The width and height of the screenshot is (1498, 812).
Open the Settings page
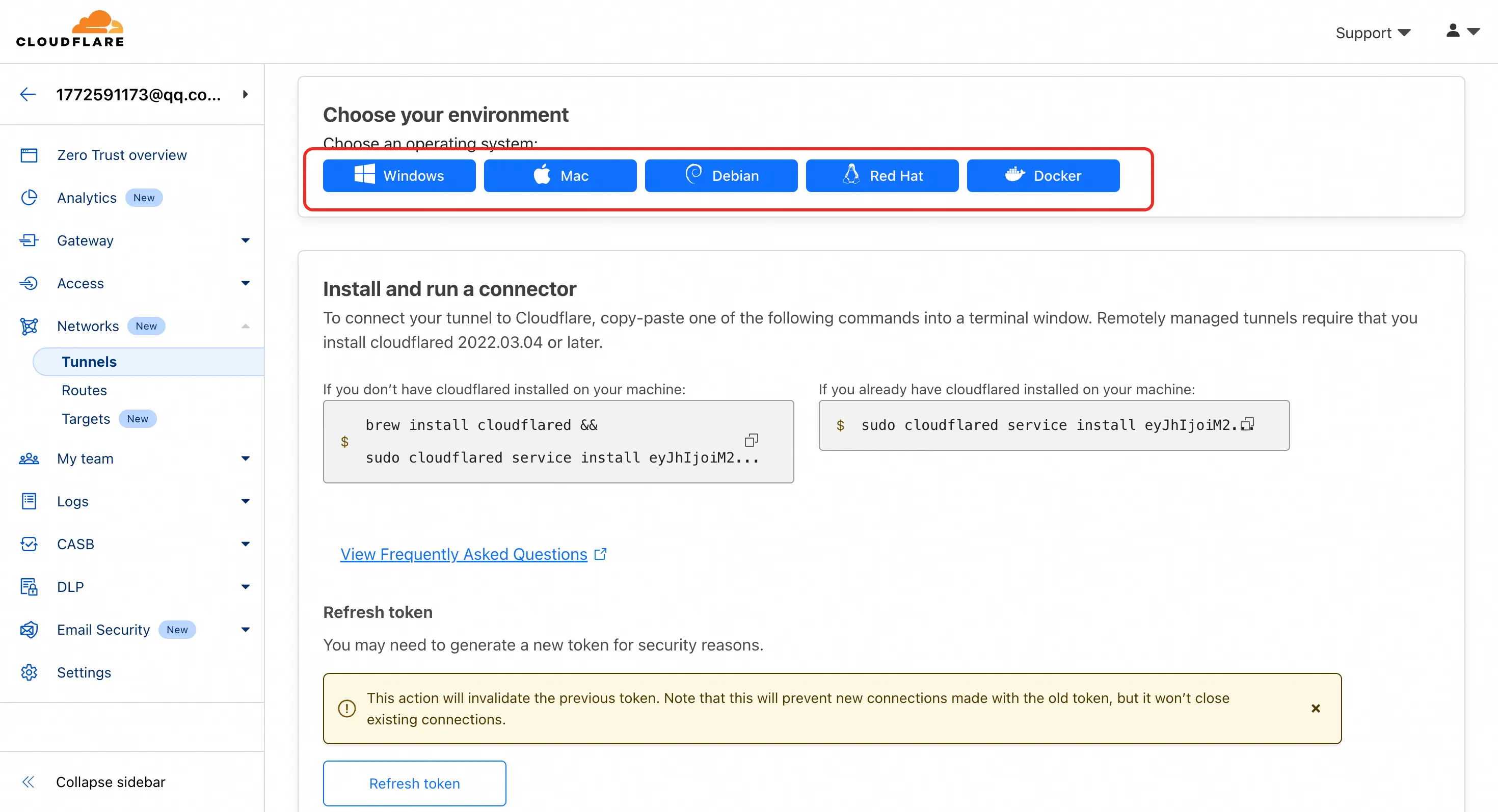tap(84, 672)
